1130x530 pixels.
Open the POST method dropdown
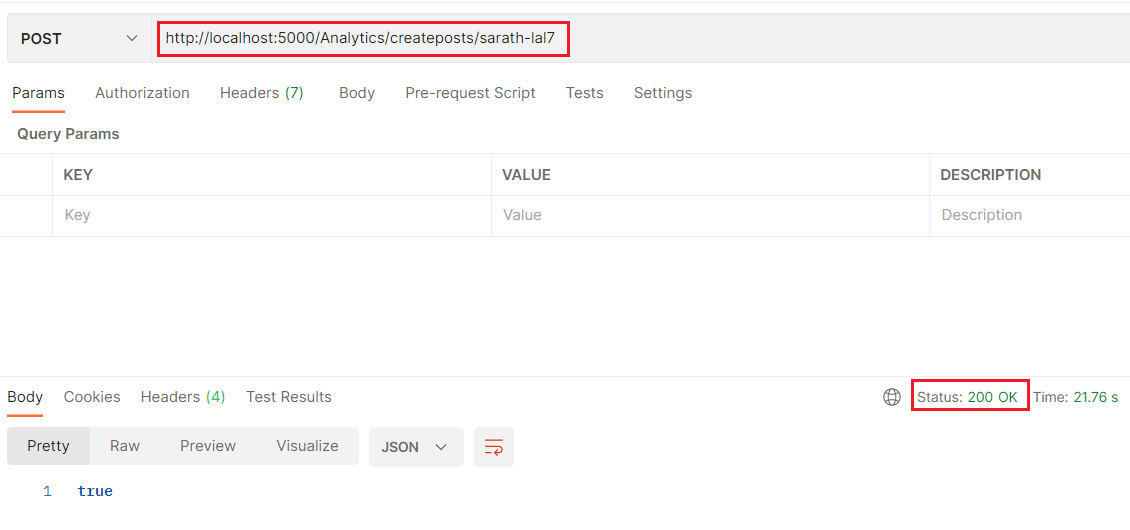click(79, 38)
